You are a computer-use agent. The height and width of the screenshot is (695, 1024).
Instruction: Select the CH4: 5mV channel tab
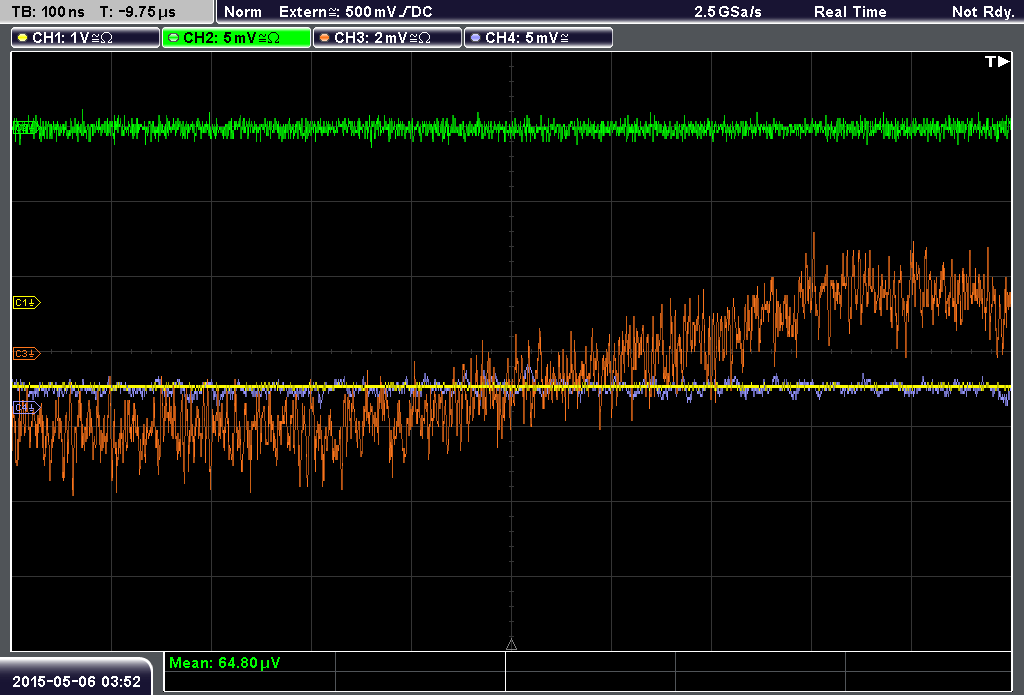coord(538,38)
